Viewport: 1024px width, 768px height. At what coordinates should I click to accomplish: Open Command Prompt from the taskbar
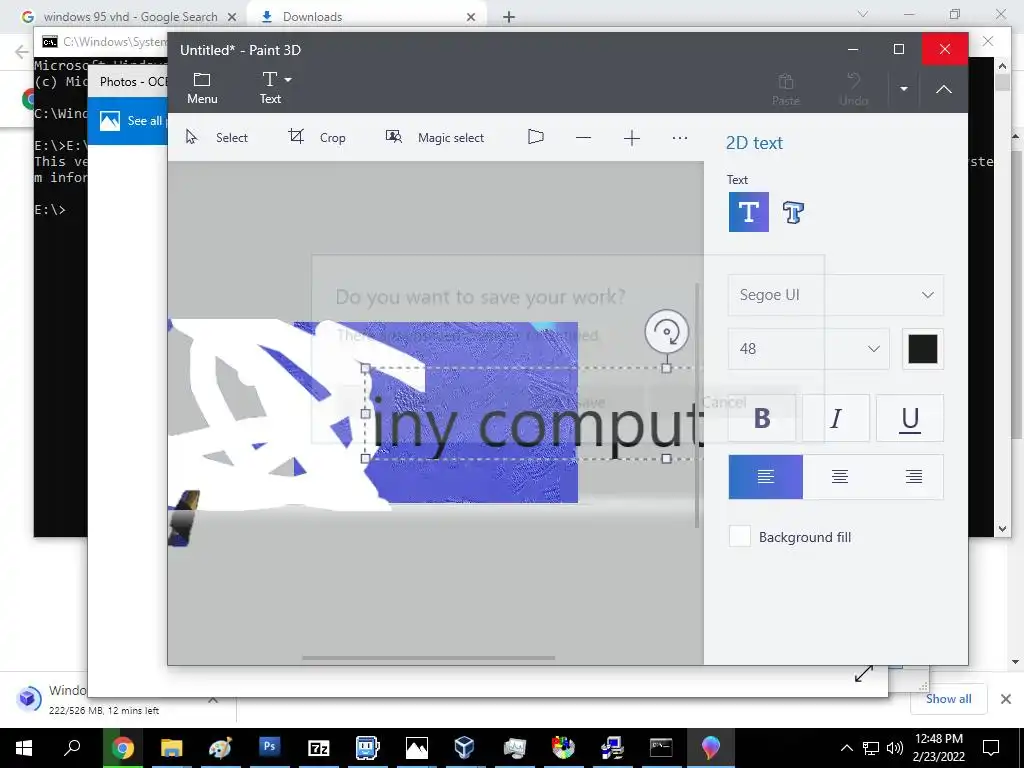pos(661,748)
